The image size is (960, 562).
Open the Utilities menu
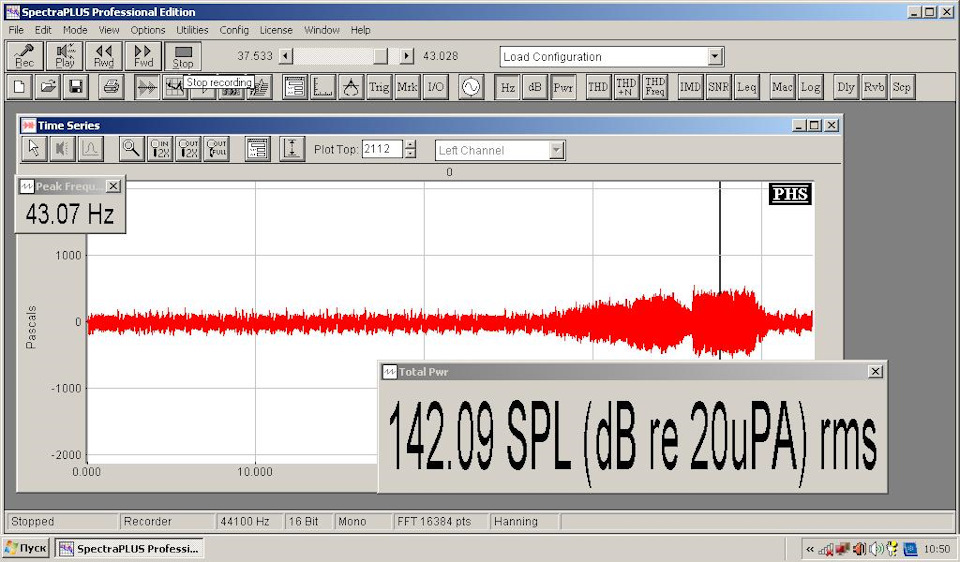(192, 30)
